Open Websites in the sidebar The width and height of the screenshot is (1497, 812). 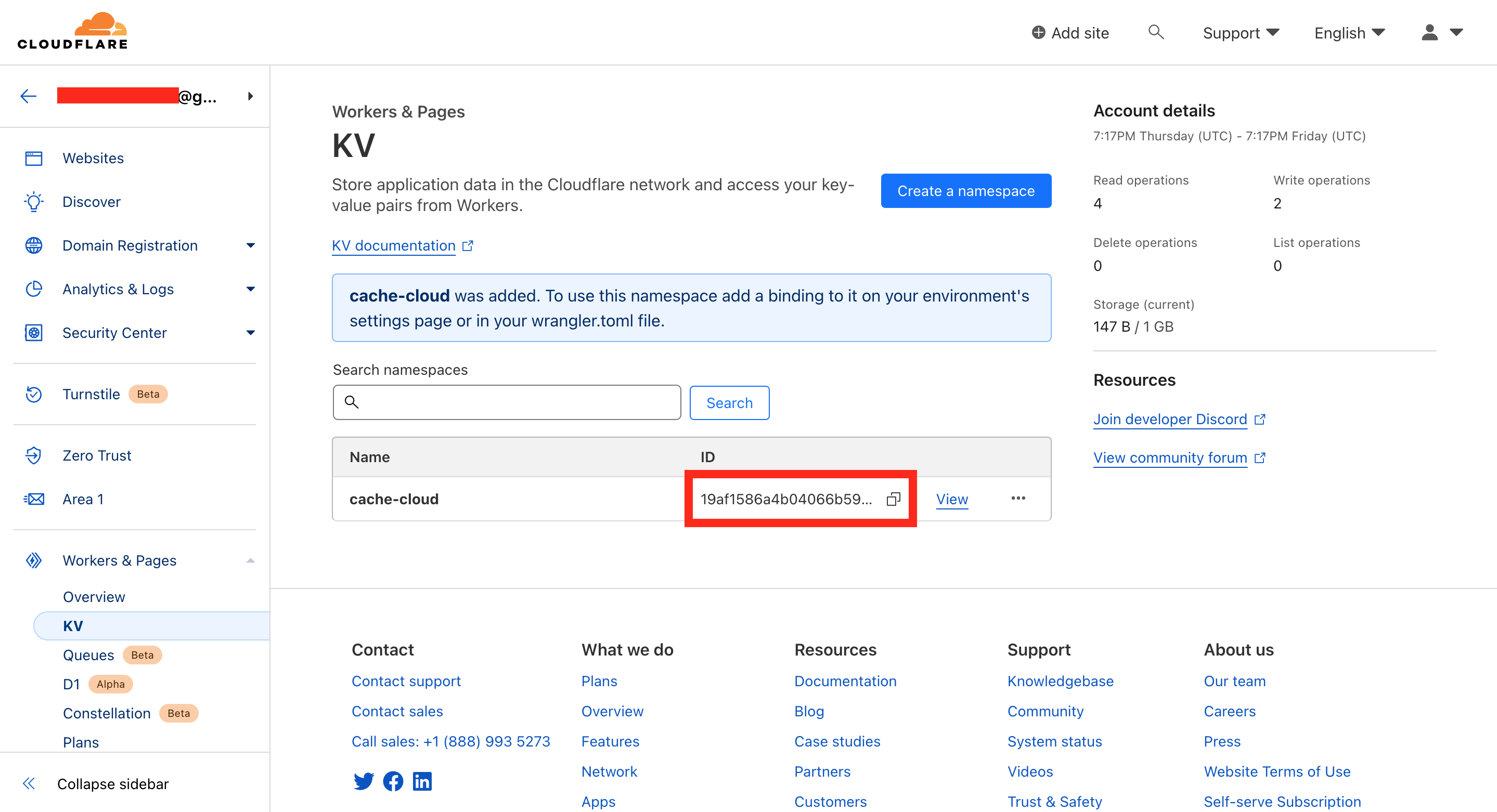pos(93,158)
